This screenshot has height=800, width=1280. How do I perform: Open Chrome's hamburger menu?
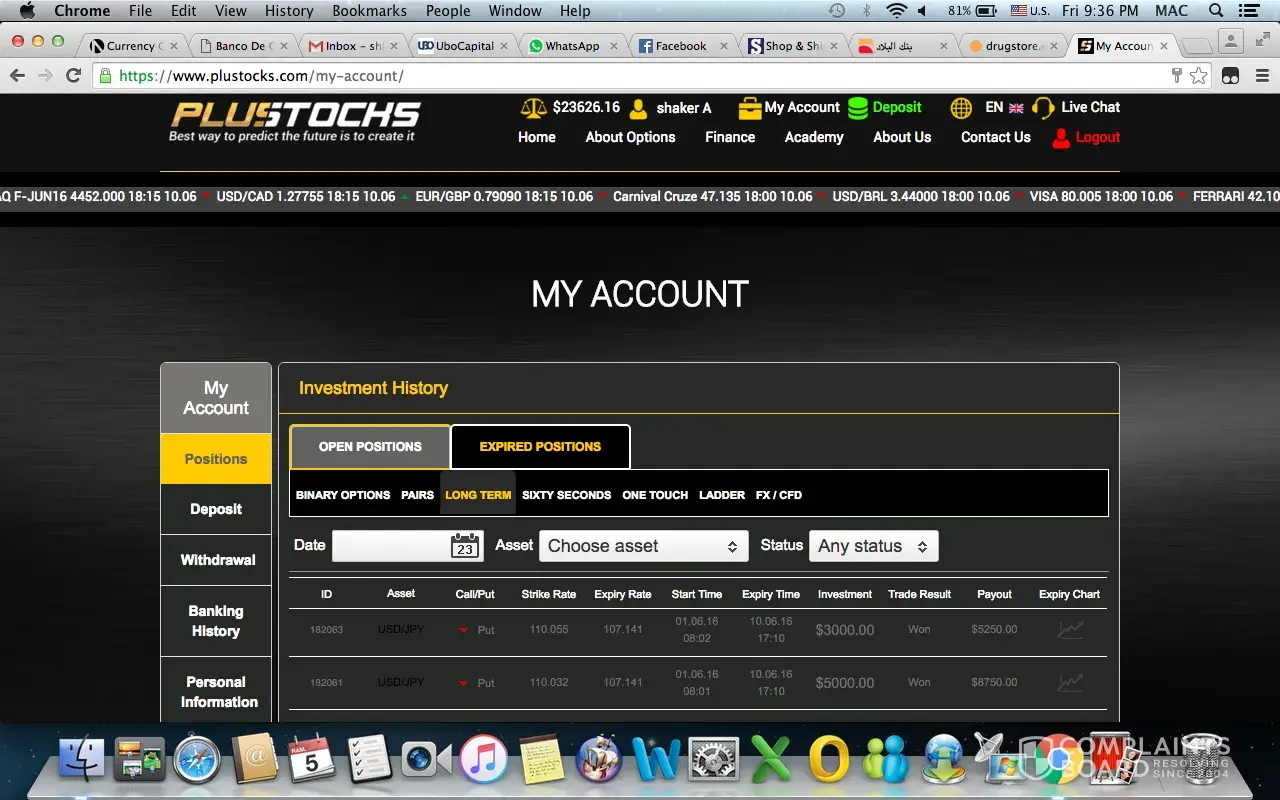[x=1263, y=76]
